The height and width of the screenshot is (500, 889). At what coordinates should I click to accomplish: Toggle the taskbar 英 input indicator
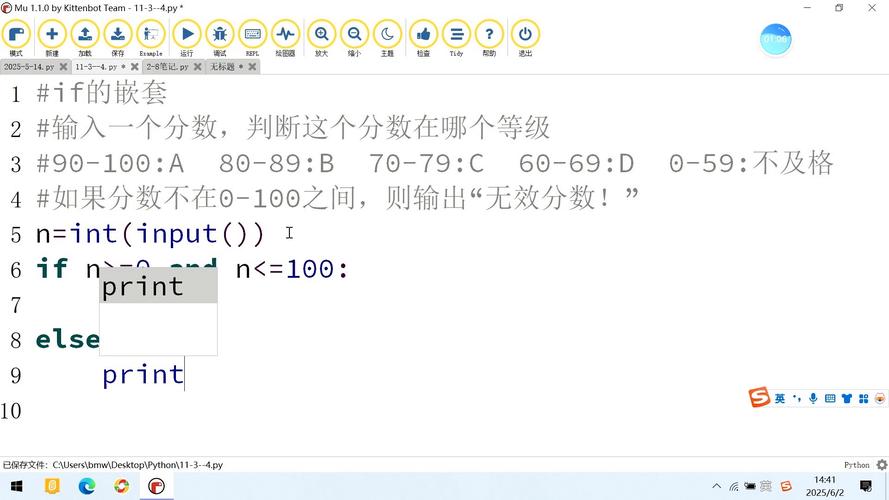pyautogui.click(x=766, y=486)
